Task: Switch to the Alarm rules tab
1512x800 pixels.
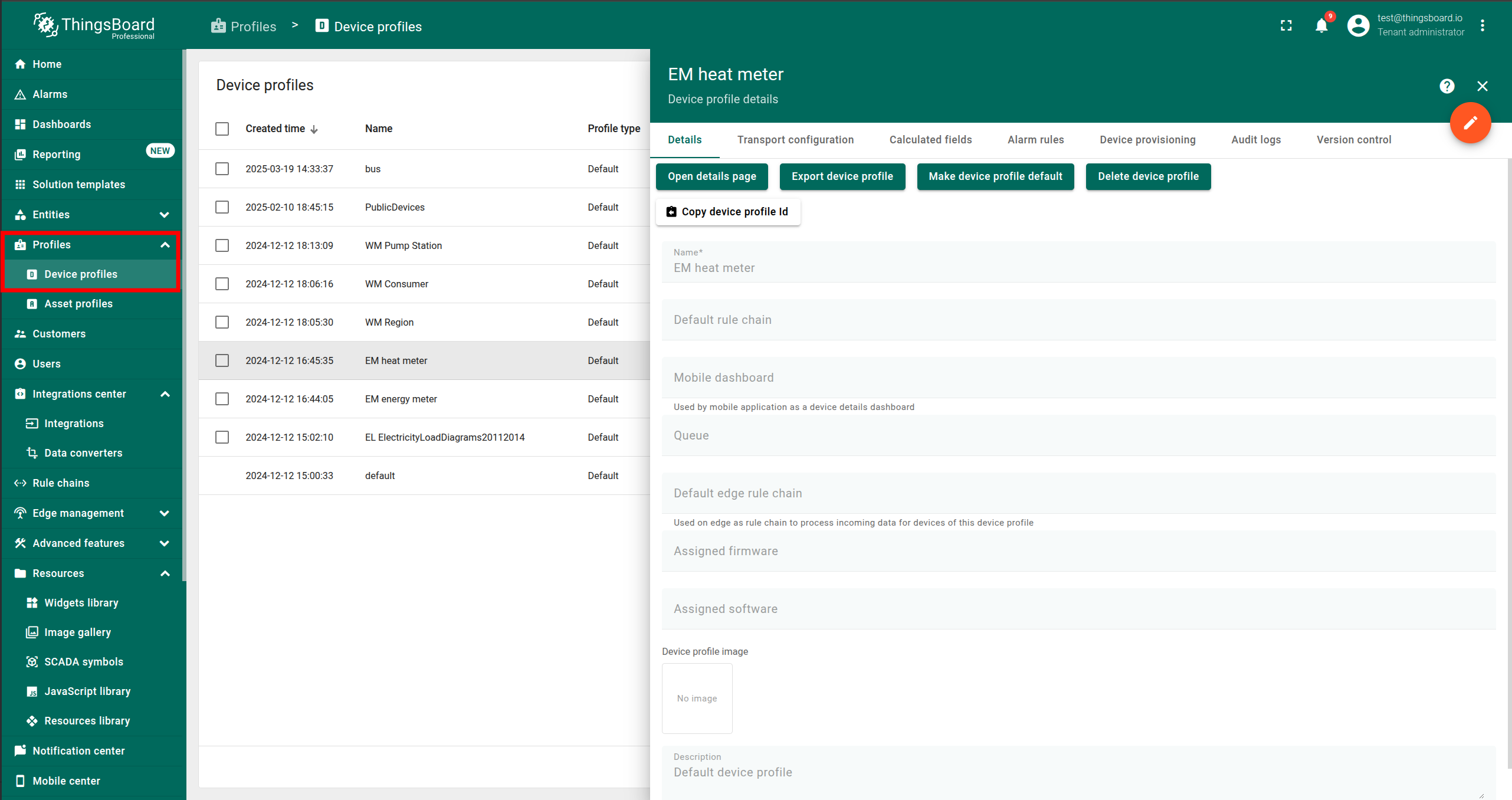Action: click(1035, 140)
